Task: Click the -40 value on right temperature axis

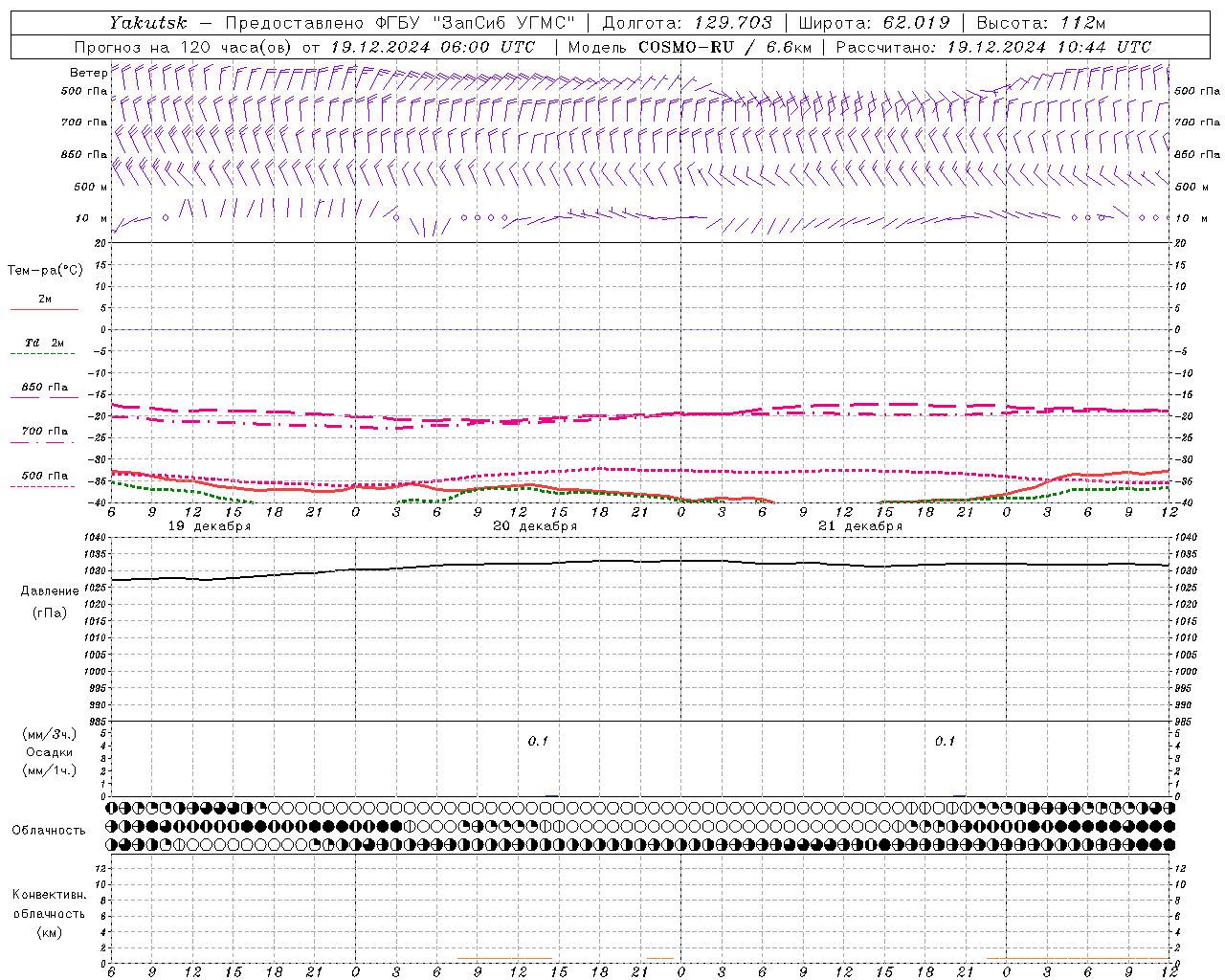Action: (1184, 502)
